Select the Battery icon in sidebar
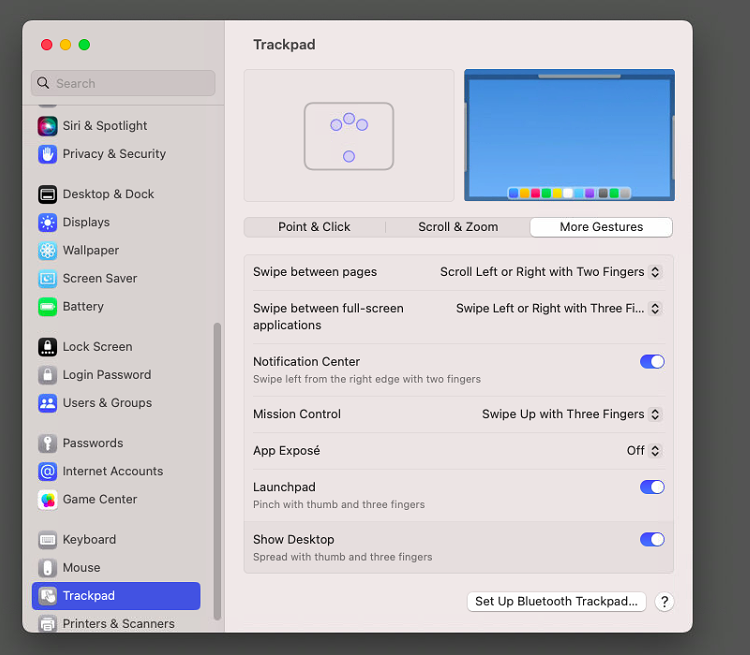Viewport: 750px width, 655px height. coord(47,307)
